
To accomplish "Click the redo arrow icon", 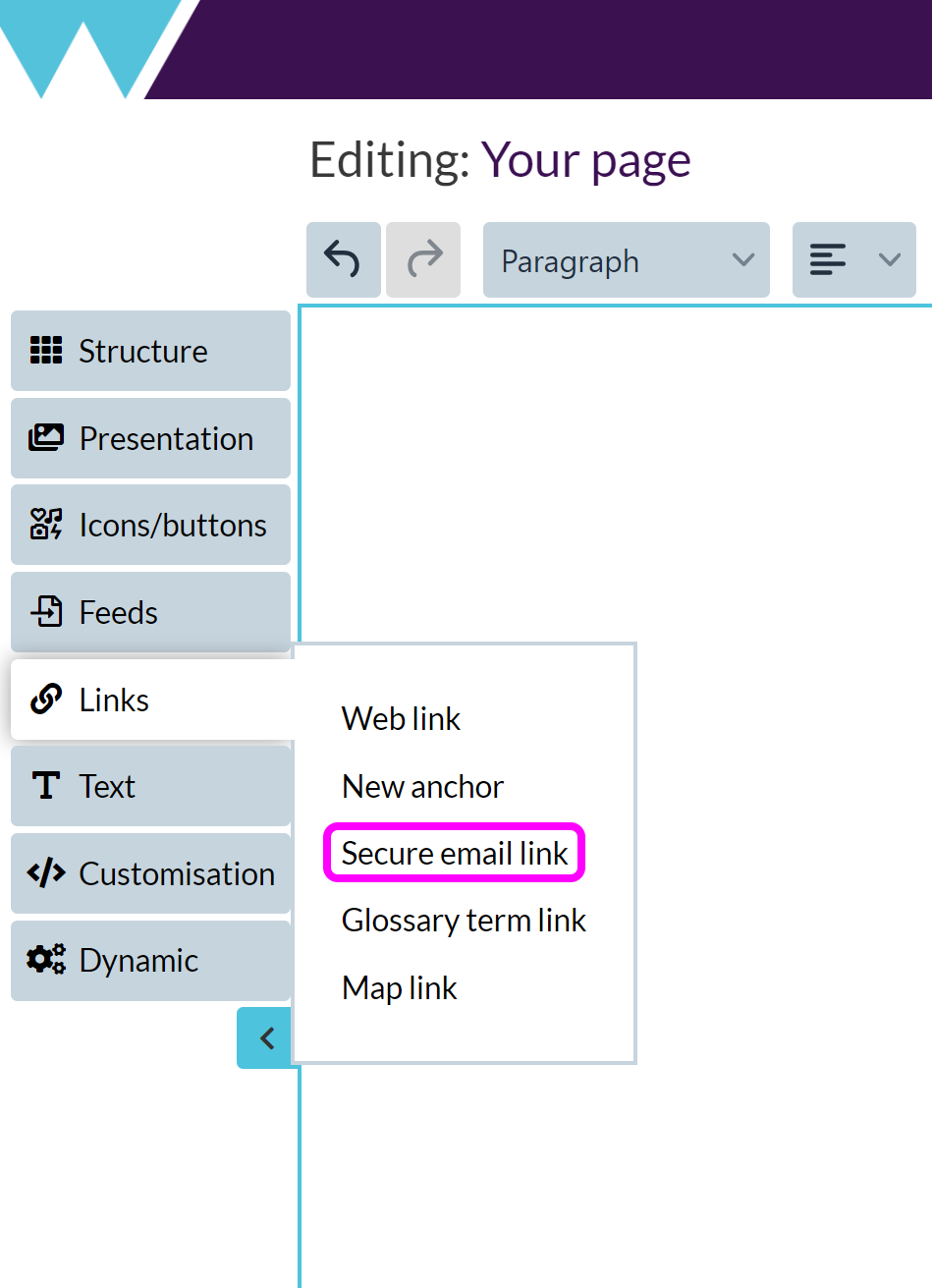I will tap(424, 260).
